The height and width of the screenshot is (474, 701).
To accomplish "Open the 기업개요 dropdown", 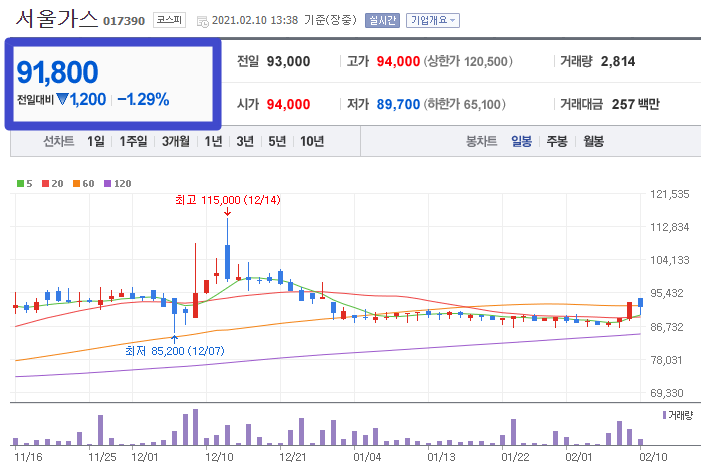I will pos(432,21).
